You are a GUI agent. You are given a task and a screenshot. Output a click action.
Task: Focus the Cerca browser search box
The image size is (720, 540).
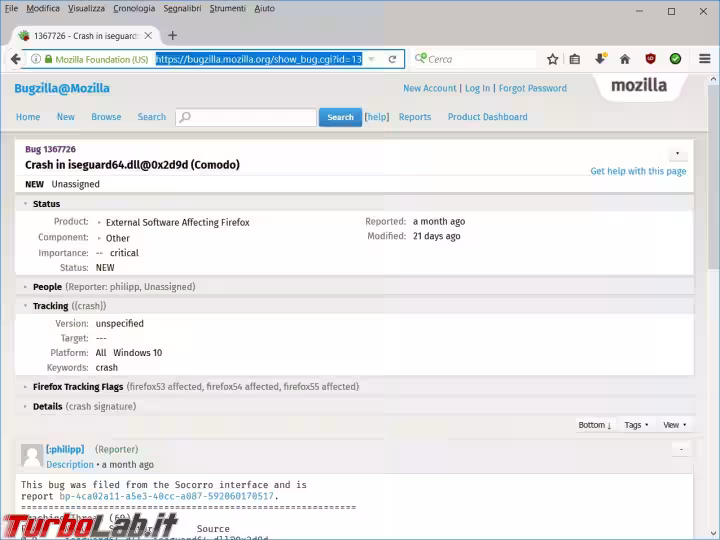(x=475, y=59)
